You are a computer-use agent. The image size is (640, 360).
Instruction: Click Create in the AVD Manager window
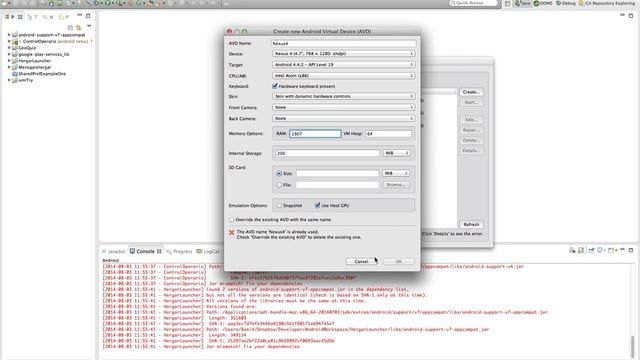click(471, 92)
